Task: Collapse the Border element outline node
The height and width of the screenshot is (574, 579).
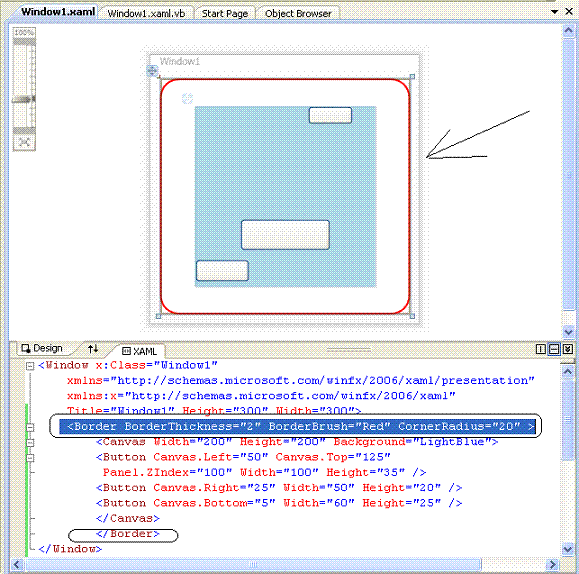Action: [x=30, y=427]
